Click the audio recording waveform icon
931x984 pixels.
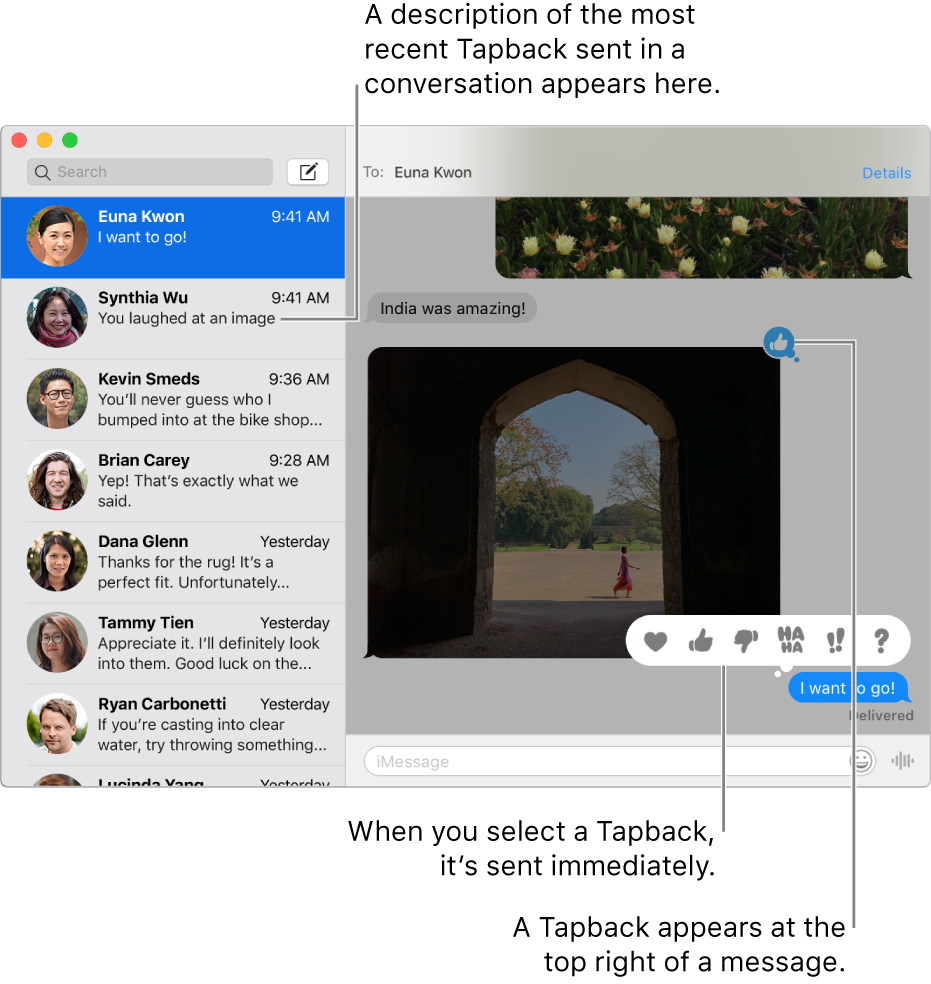point(902,761)
